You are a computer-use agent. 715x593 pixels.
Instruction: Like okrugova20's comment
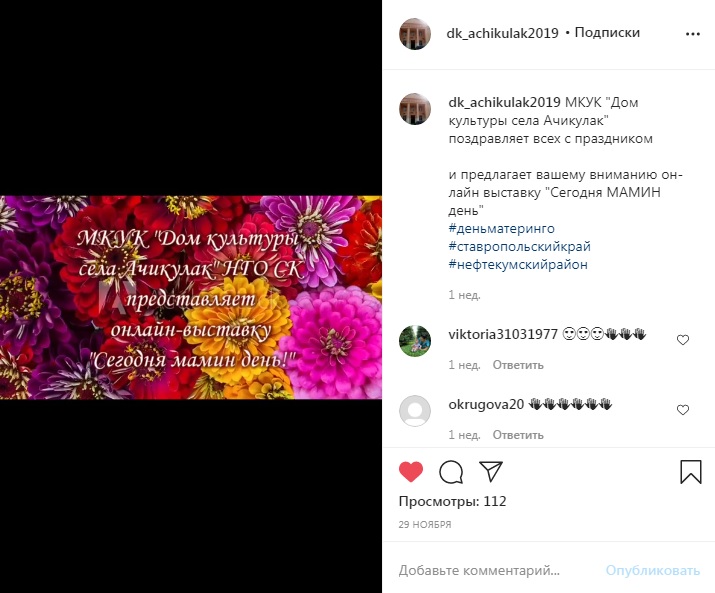click(683, 410)
